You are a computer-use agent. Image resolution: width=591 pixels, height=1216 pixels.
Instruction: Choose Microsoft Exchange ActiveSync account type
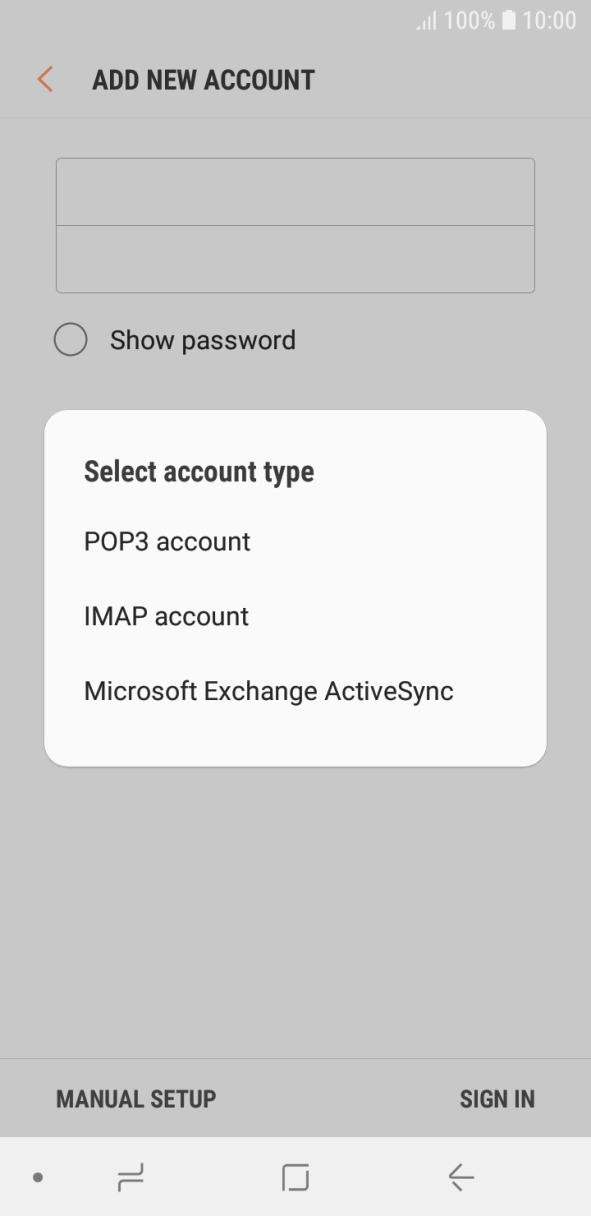click(x=268, y=690)
